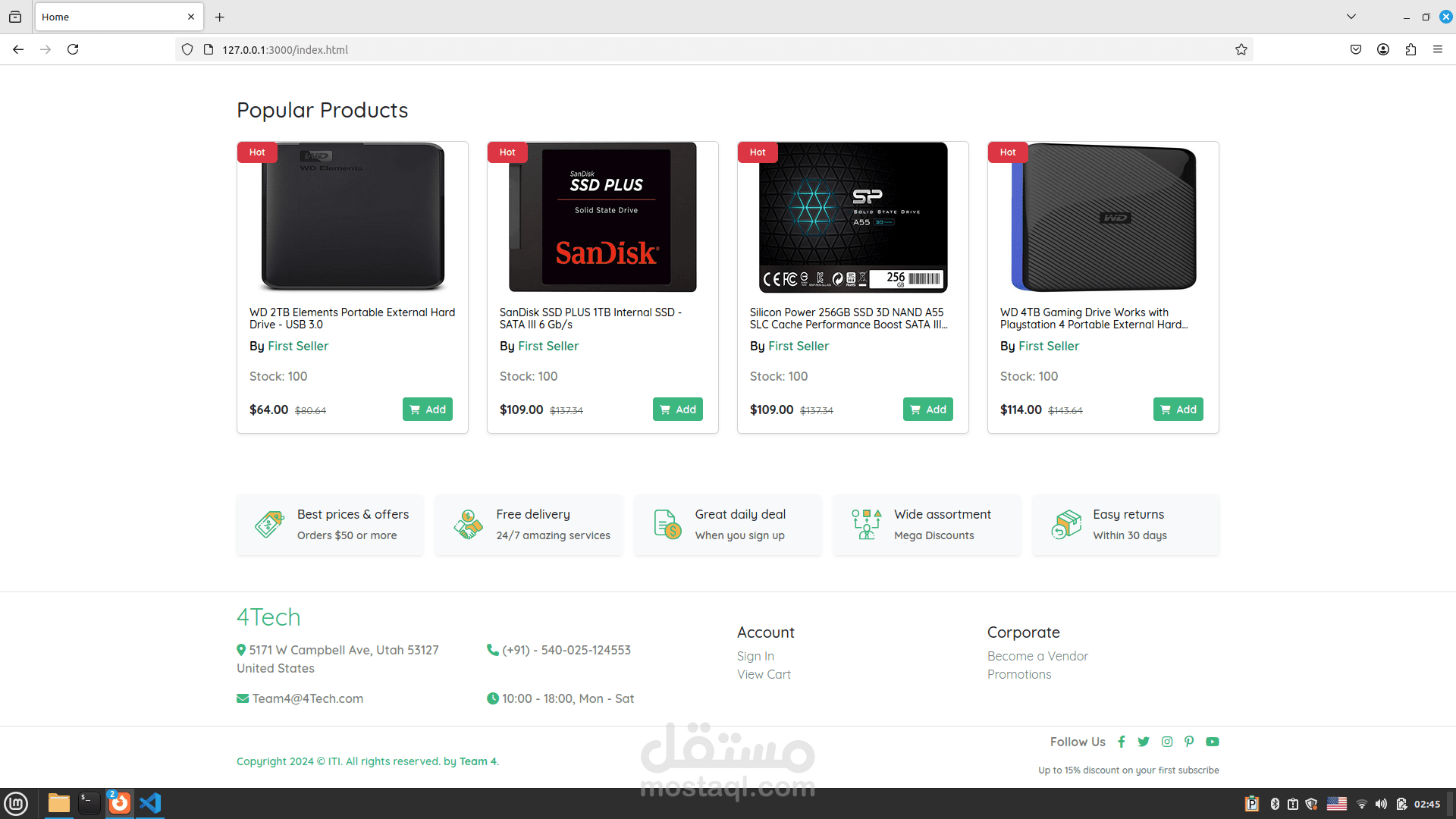The width and height of the screenshot is (1456, 819).
Task: Open the Become a Vendor link
Action: tap(1037, 656)
